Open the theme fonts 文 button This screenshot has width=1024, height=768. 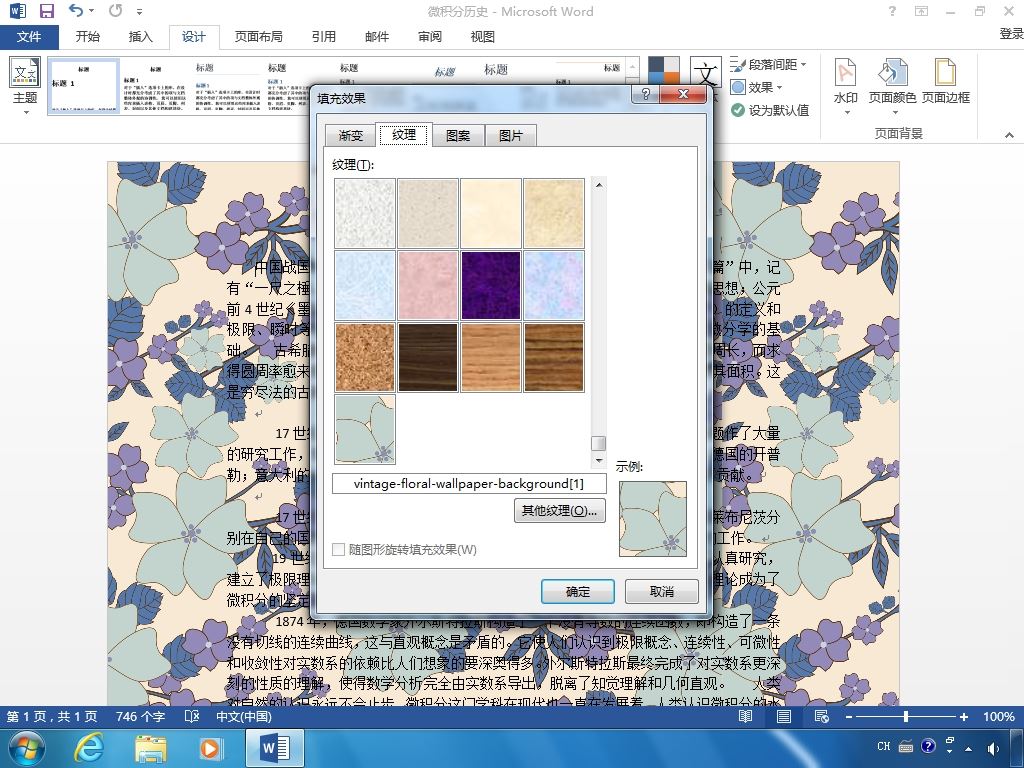705,72
